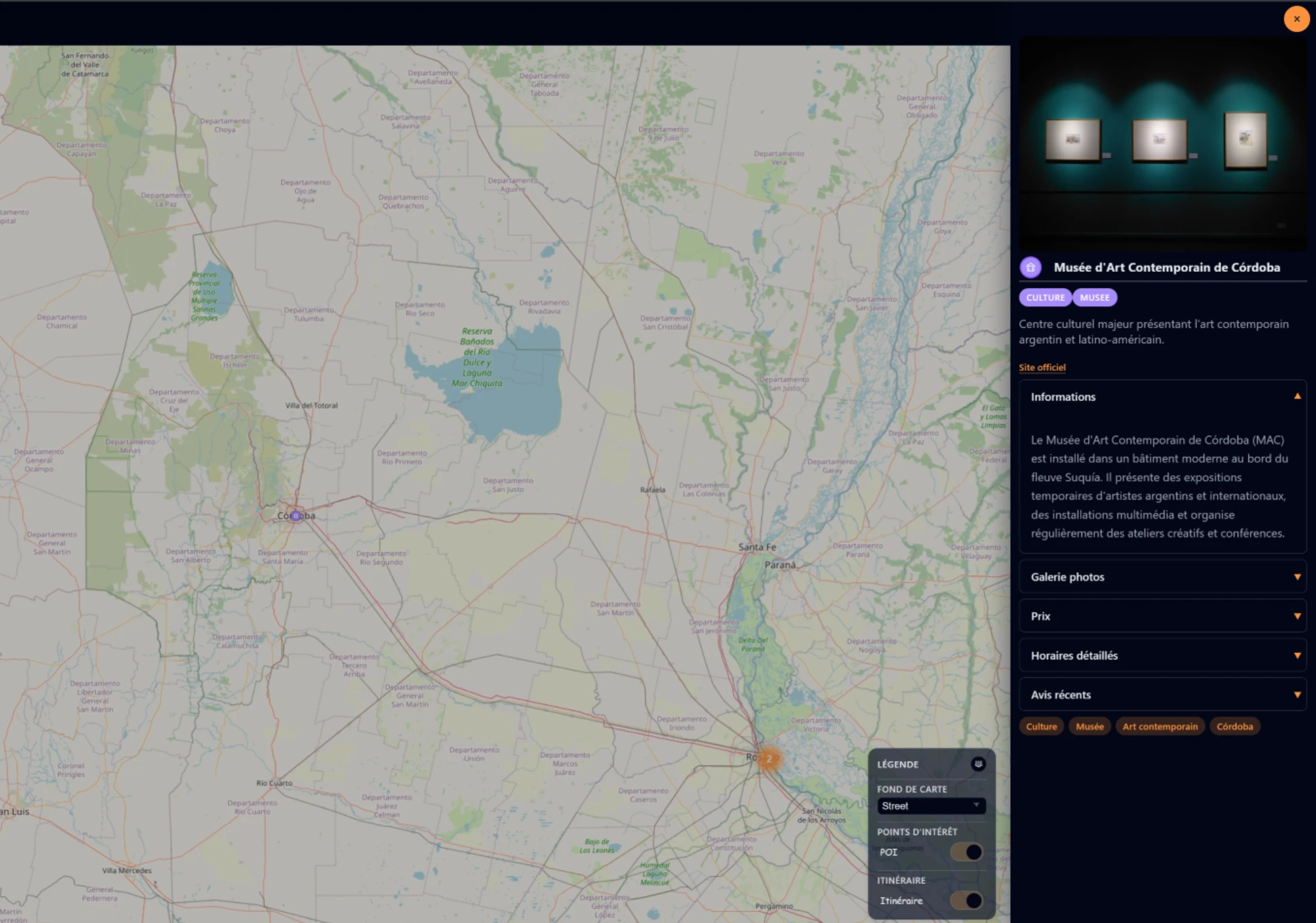Expand the Prix section
1316x923 pixels.
tap(1162, 616)
